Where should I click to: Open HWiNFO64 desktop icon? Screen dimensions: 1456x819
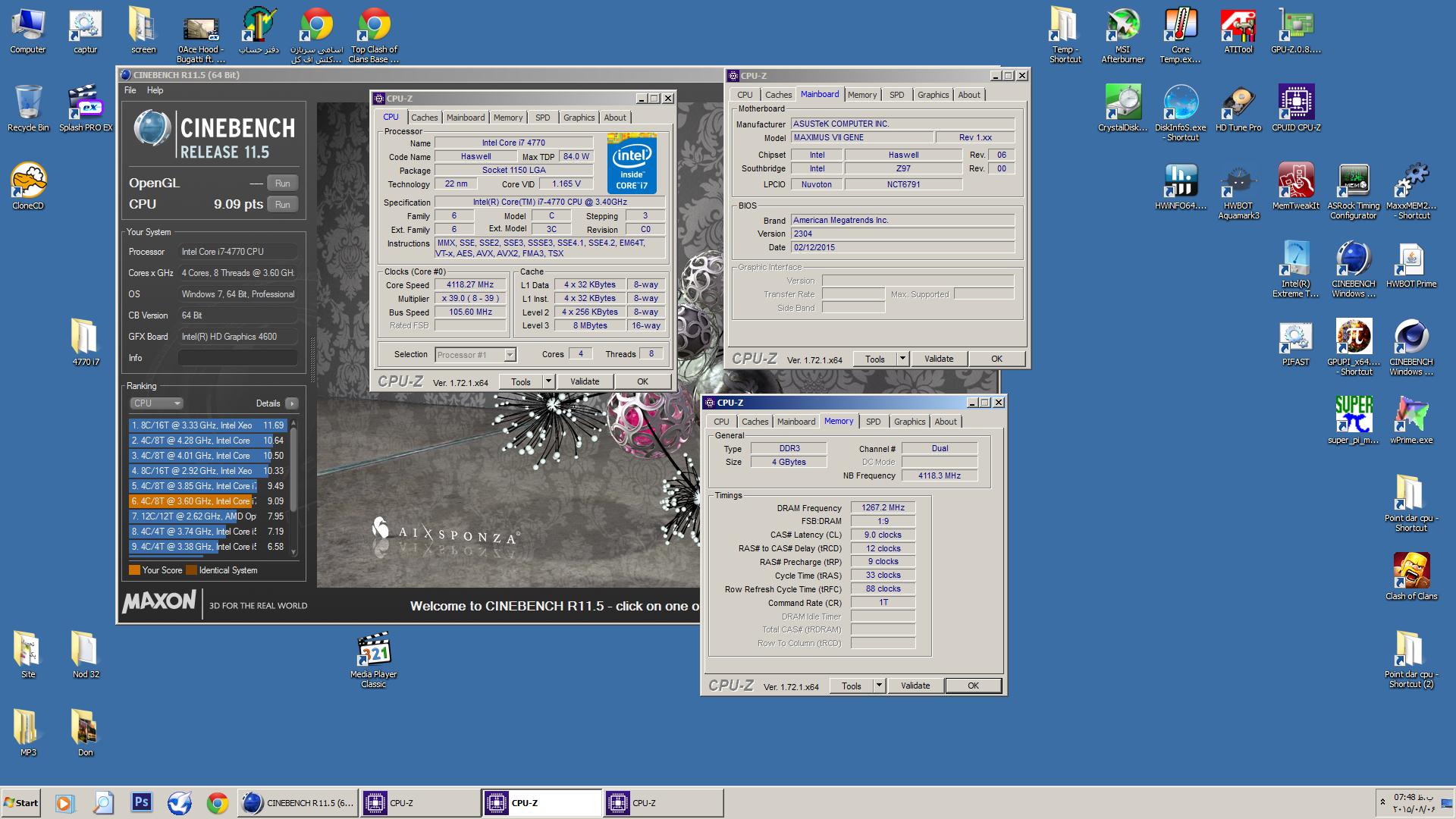tap(1180, 186)
